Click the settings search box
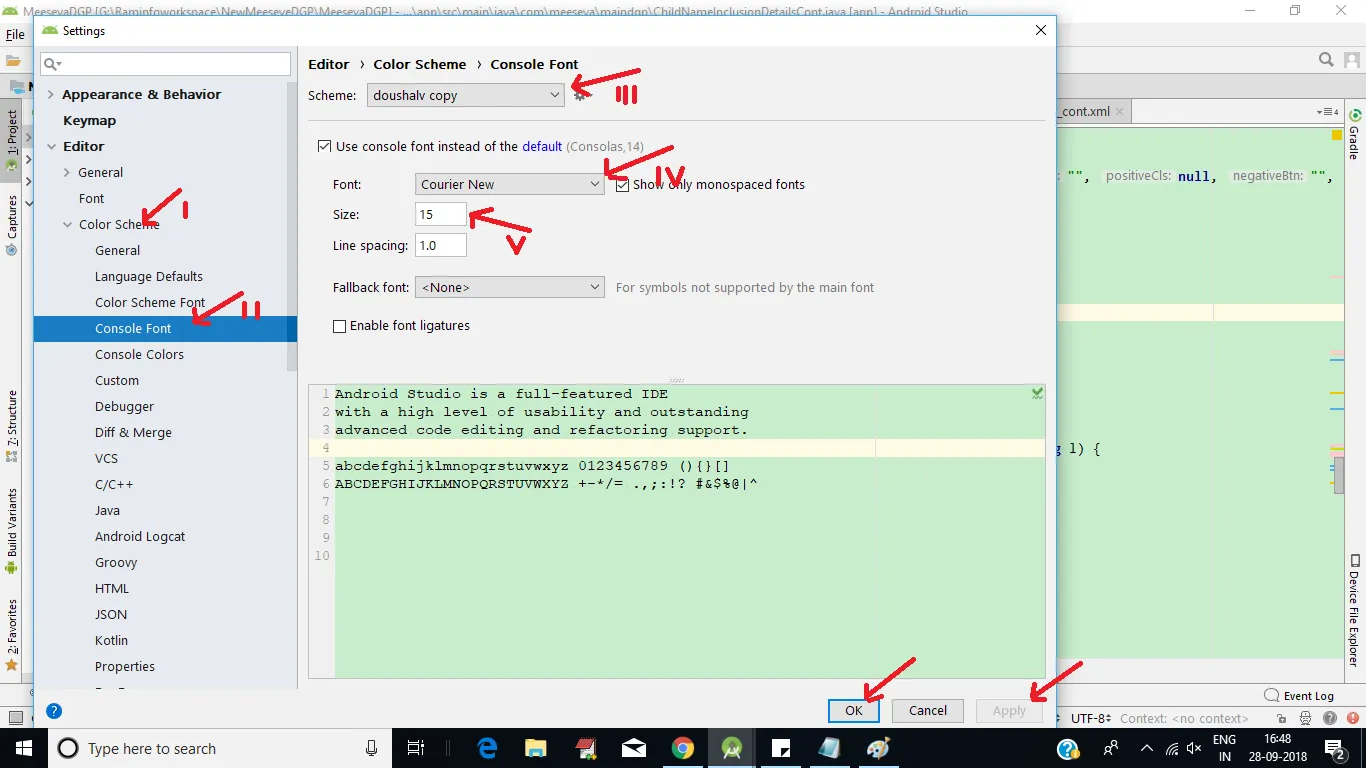The image size is (1366, 768). point(166,64)
